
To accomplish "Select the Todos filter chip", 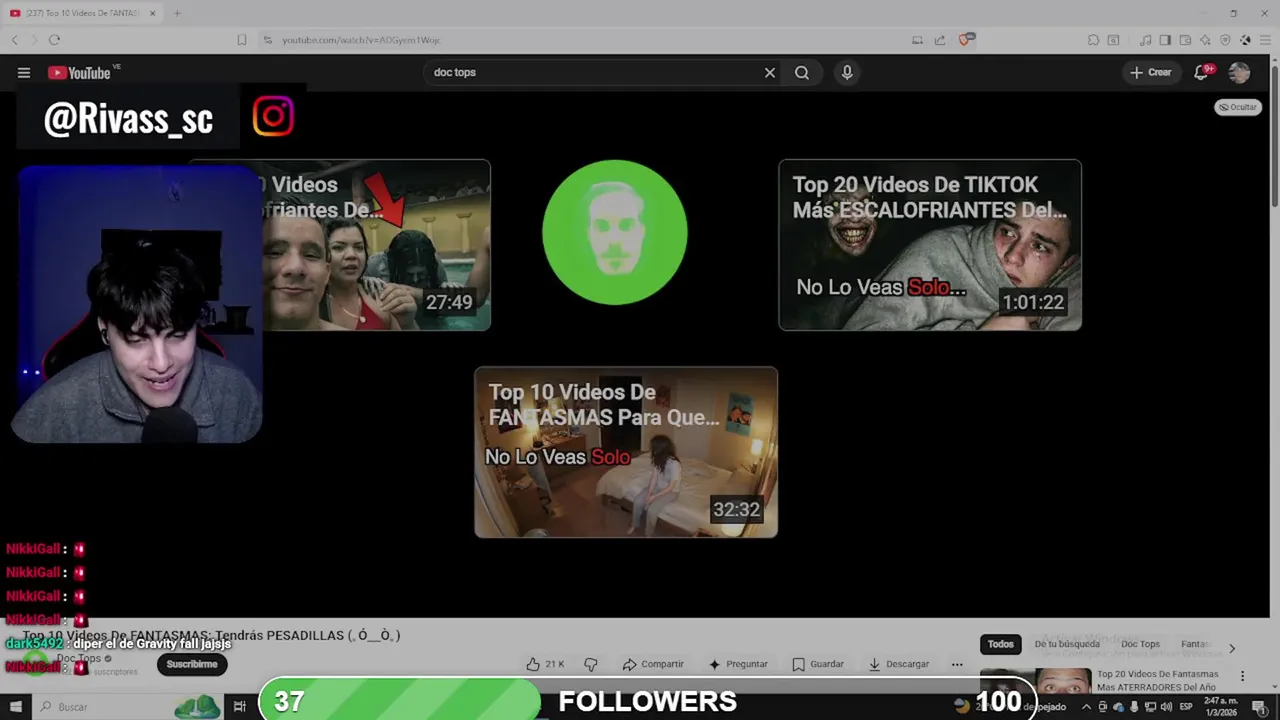I will pos(1001,644).
